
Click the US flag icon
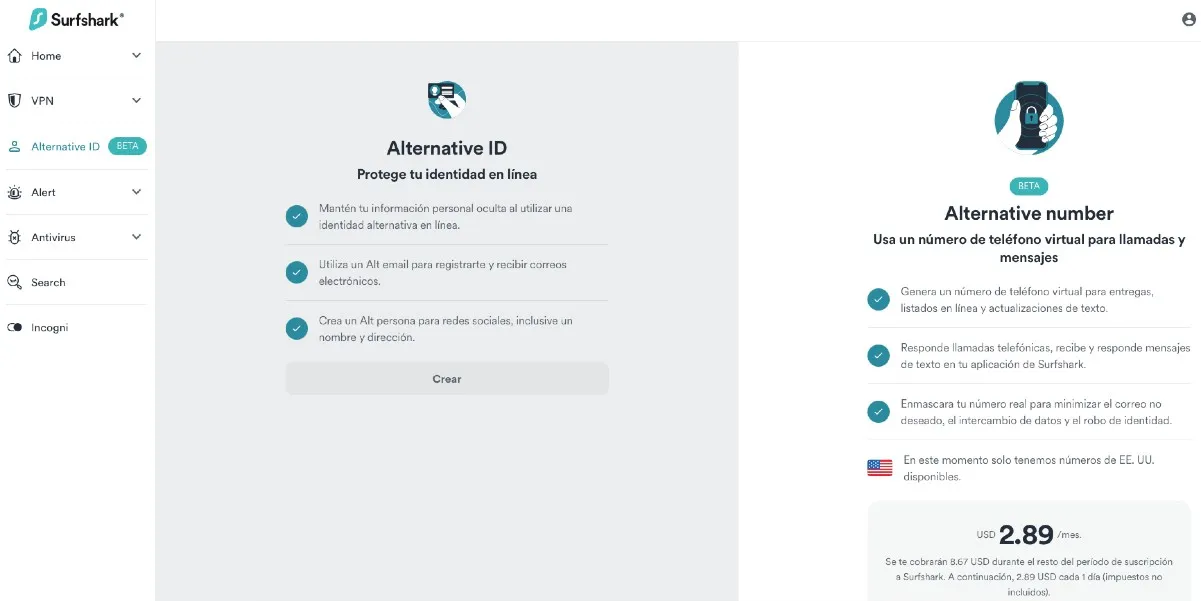coord(880,467)
